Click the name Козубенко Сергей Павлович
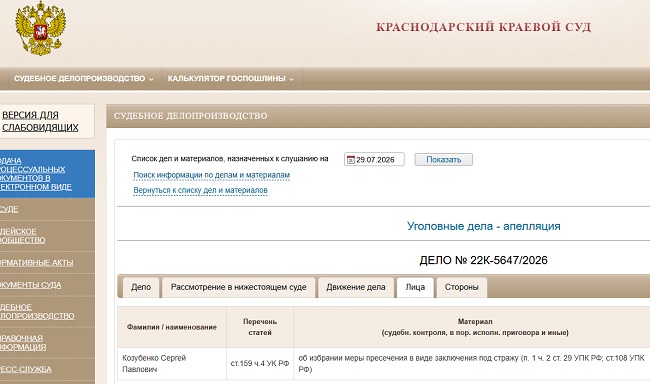This screenshot has width=650, height=384. (x=154, y=363)
